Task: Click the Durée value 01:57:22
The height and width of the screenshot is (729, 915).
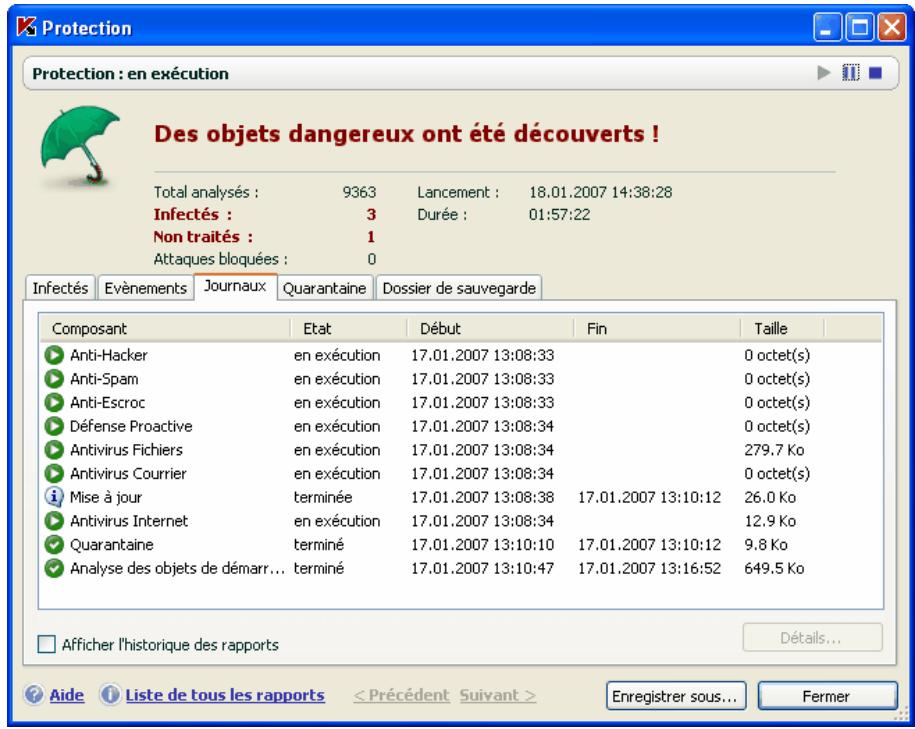Action: coord(559,214)
